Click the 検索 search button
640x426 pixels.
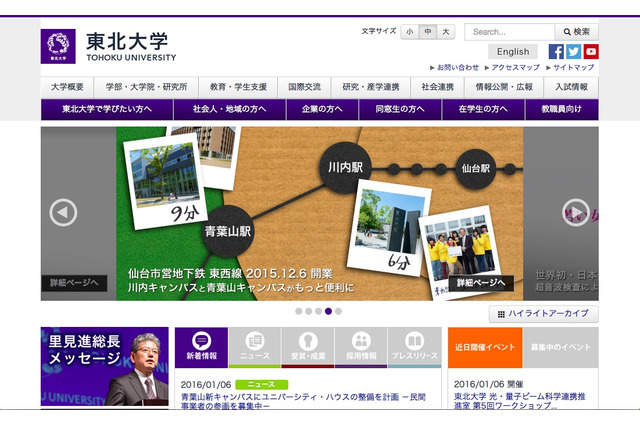(576, 32)
